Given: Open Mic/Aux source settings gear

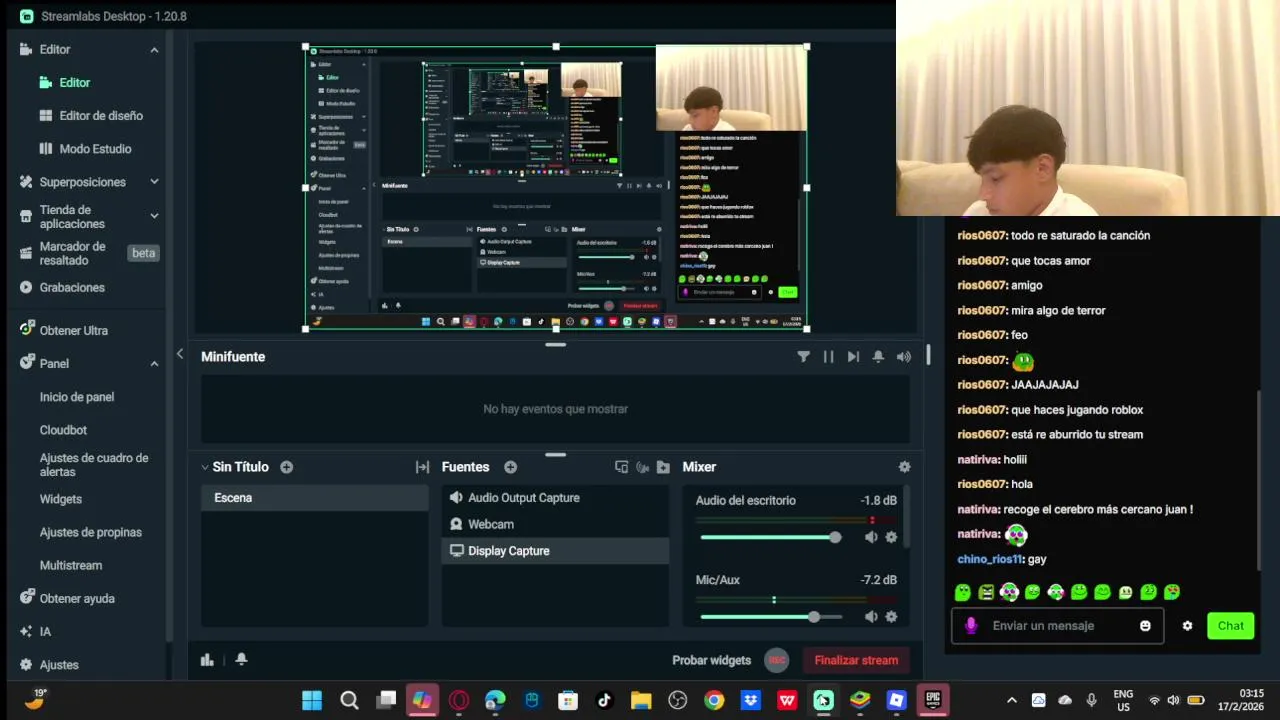Looking at the screenshot, I should [x=891, y=617].
